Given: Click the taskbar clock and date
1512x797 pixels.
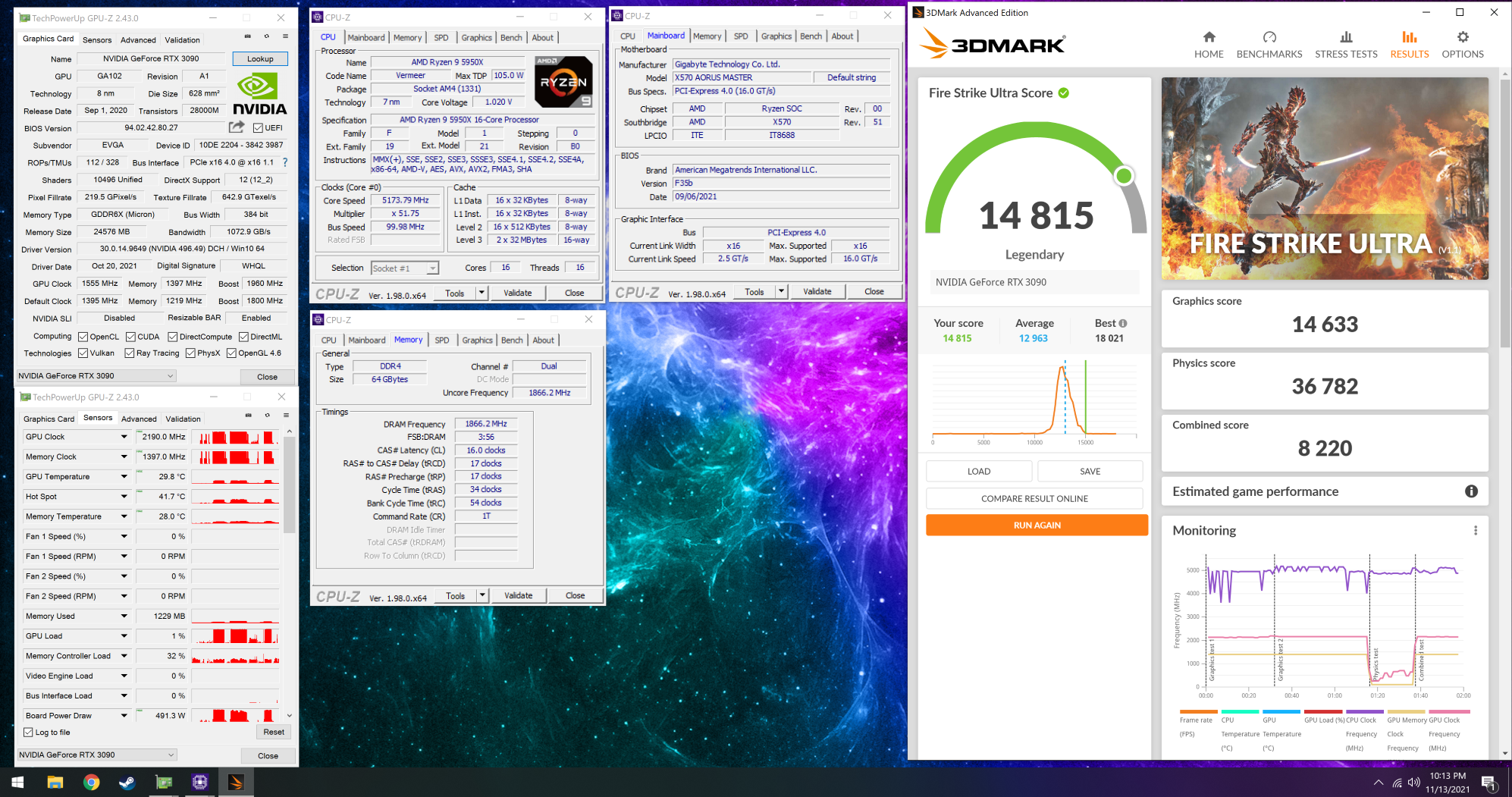Looking at the screenshot, I should [x=1447, y=783].
